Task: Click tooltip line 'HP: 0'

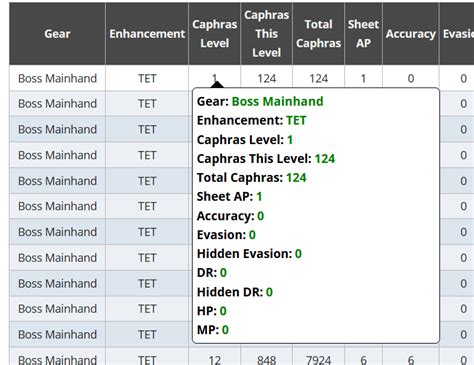Action: click(x=212, y=311)
